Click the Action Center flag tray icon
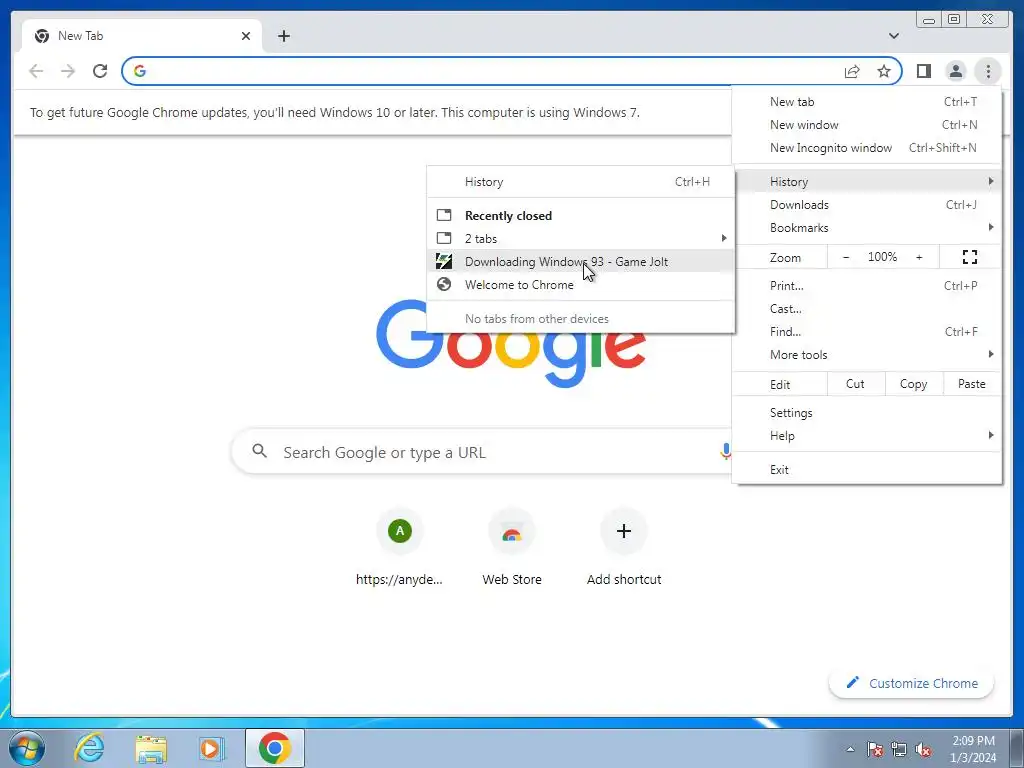The image size is (1024, 768). pyautogui.click(x=874, y=749)
